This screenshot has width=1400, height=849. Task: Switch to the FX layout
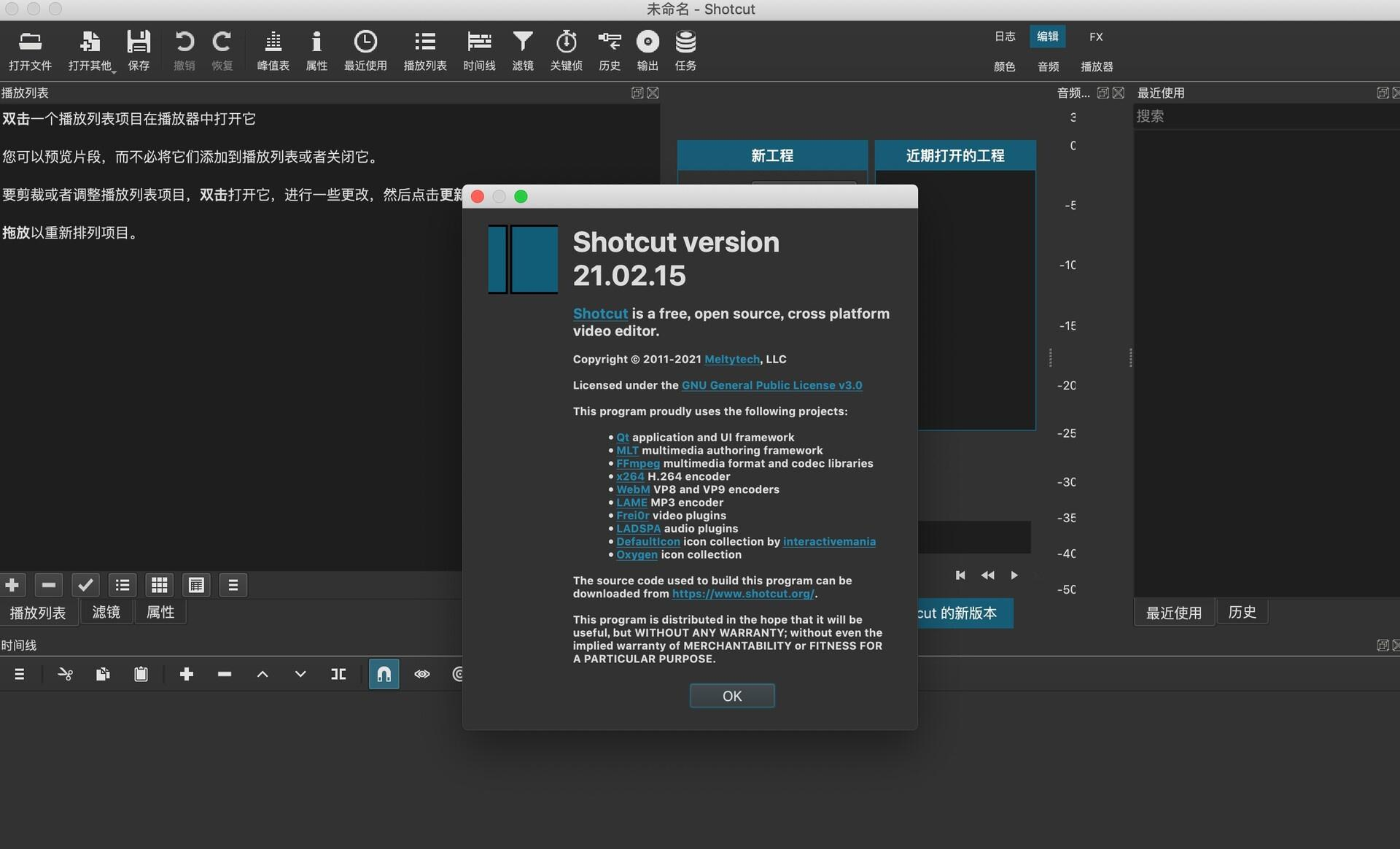(x=1096, y=36)
